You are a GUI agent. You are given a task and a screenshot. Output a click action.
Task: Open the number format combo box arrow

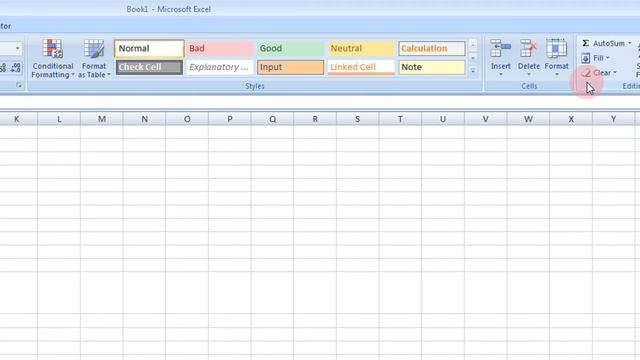(x=18, y=48)
